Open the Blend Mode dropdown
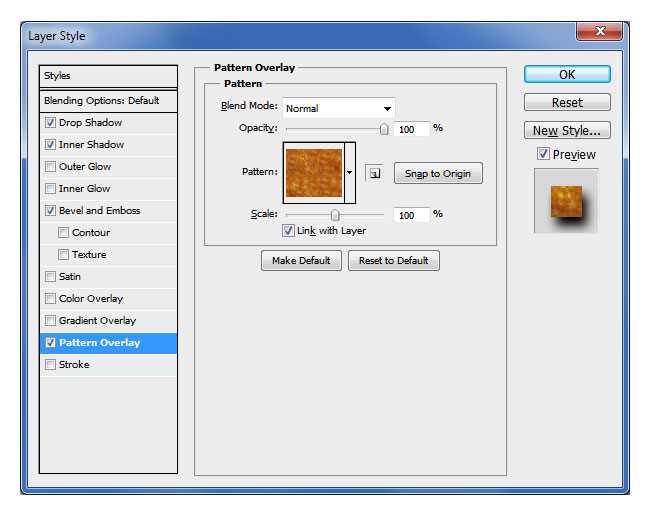This screenshot has width=650, height=513. (339, 109)
